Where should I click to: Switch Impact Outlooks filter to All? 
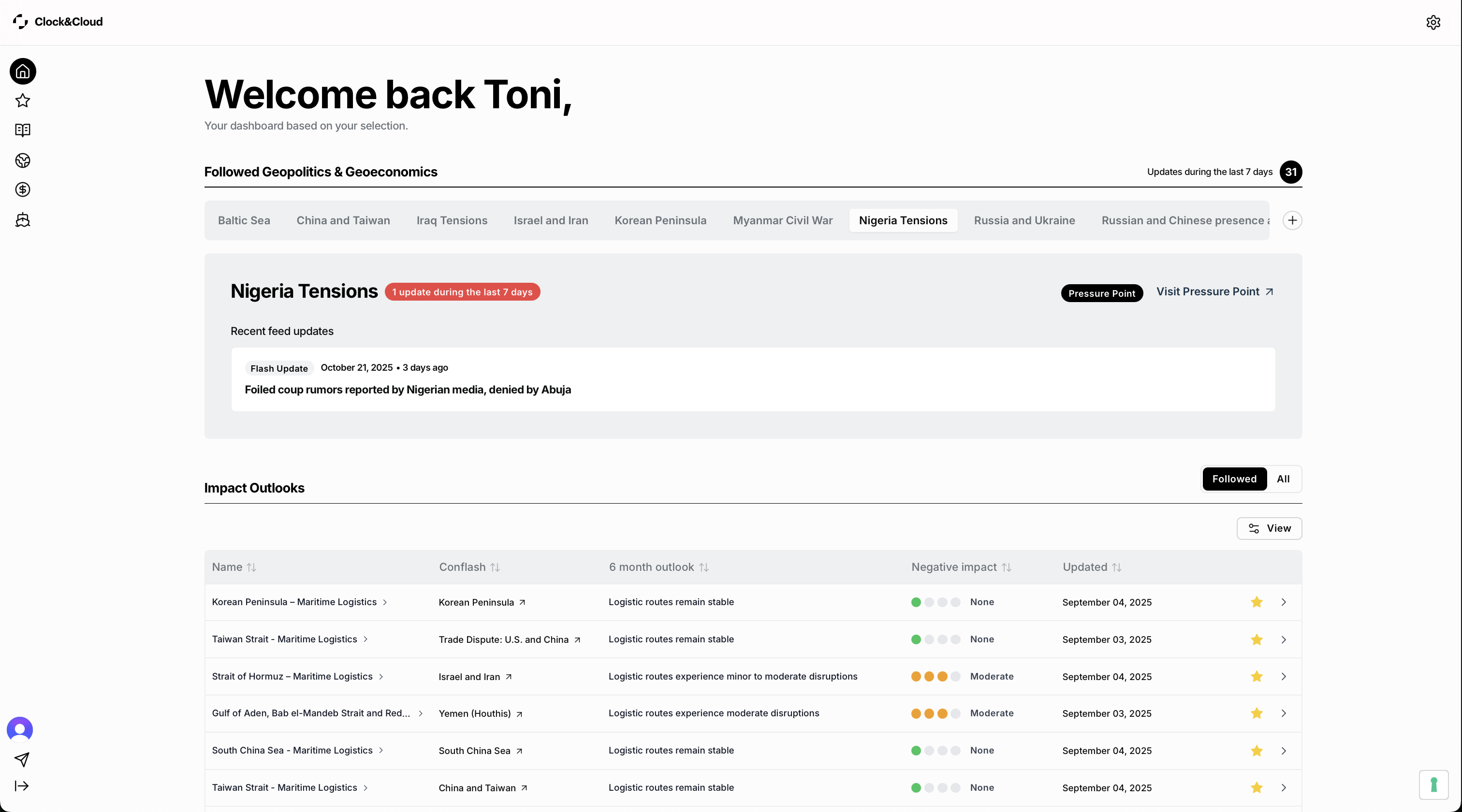tap(1283, 479)
